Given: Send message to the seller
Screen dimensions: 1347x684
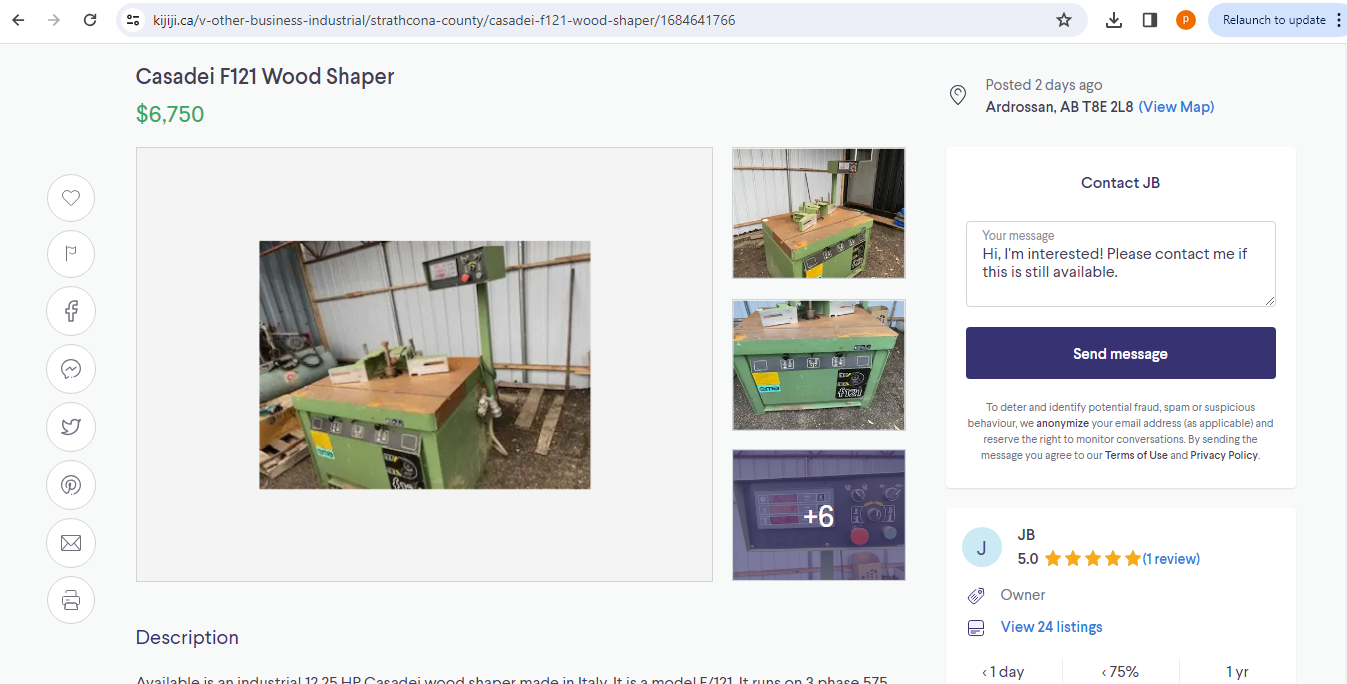Looking at the screenshot, I should point(1120,353).
